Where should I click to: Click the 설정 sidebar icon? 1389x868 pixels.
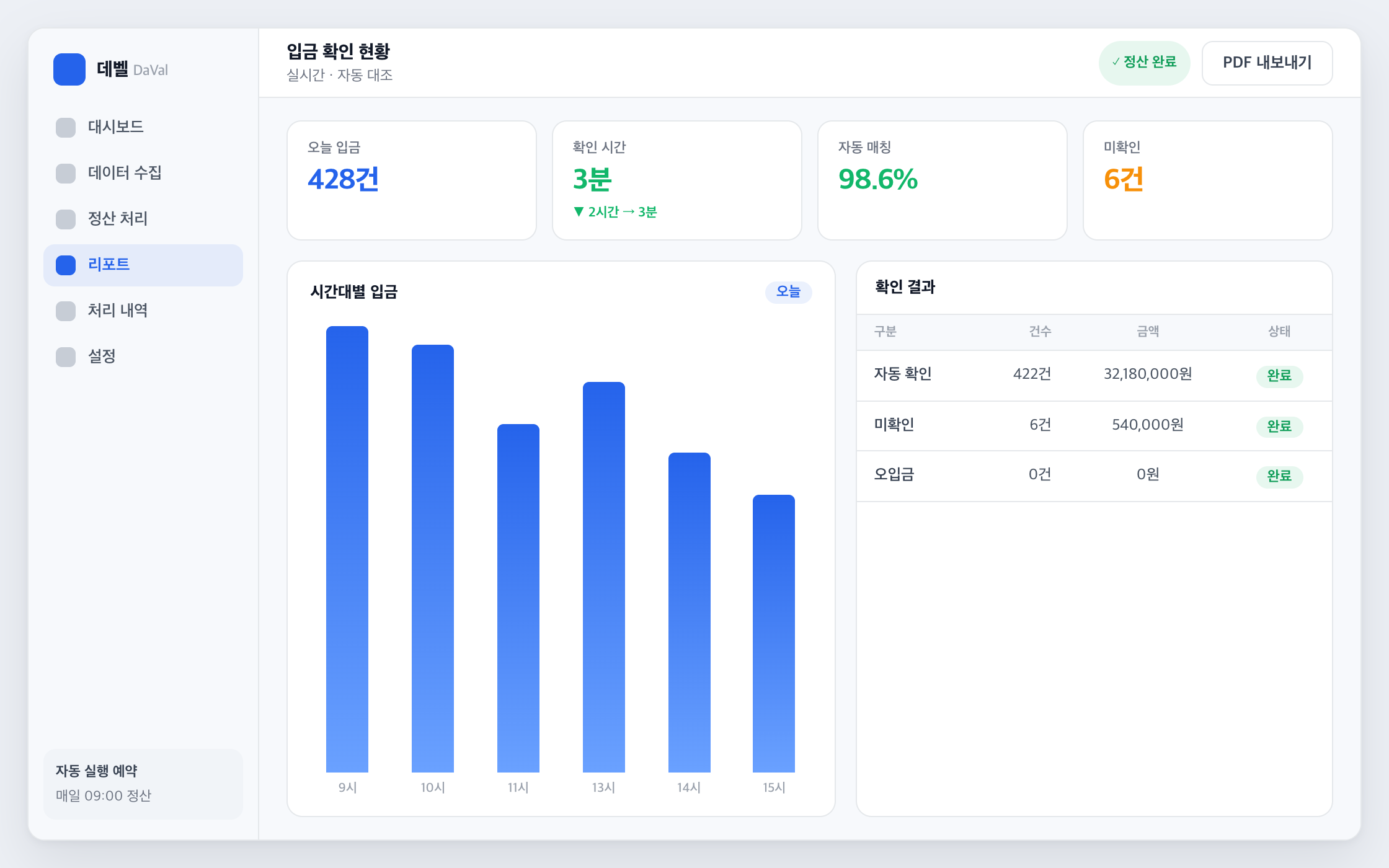tap(66, 357)
